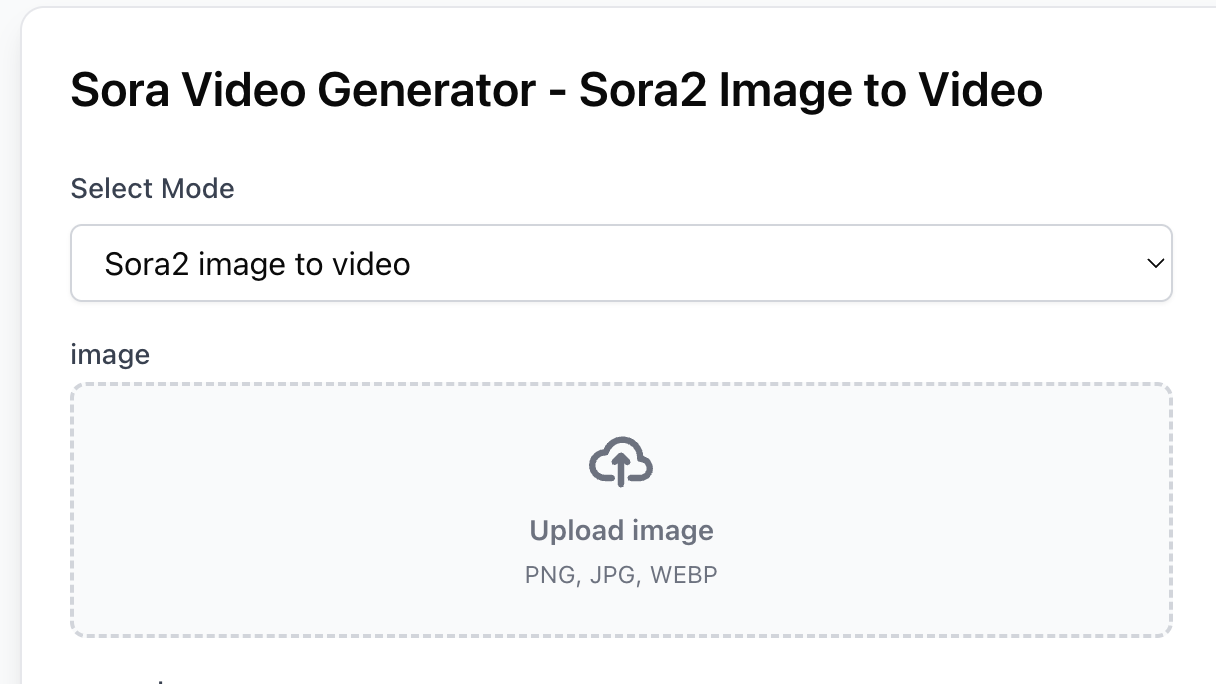The width and height of the screenshot is (1216, 684).
Task: Click the 'Select Mode' field label
Action: point(152,188)
